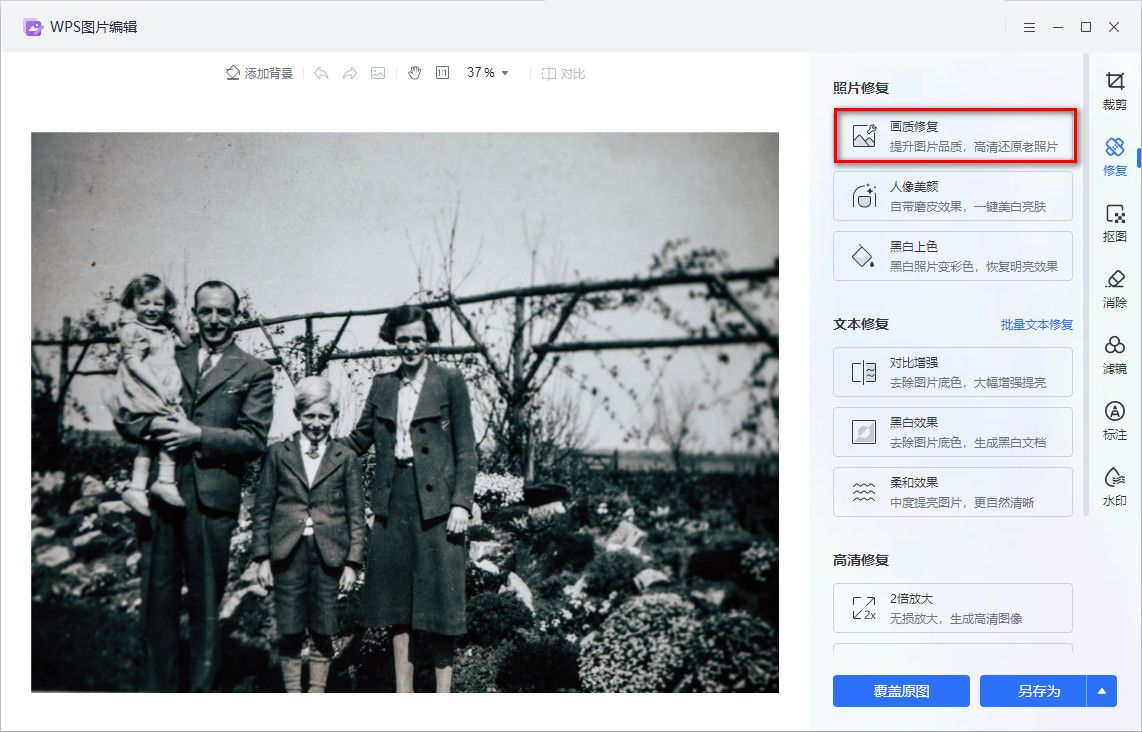Image resolution: width=1142 pixels, height=732 pixels.
Task: Select 黑白效果 black white effect
Action: (953, 432)
